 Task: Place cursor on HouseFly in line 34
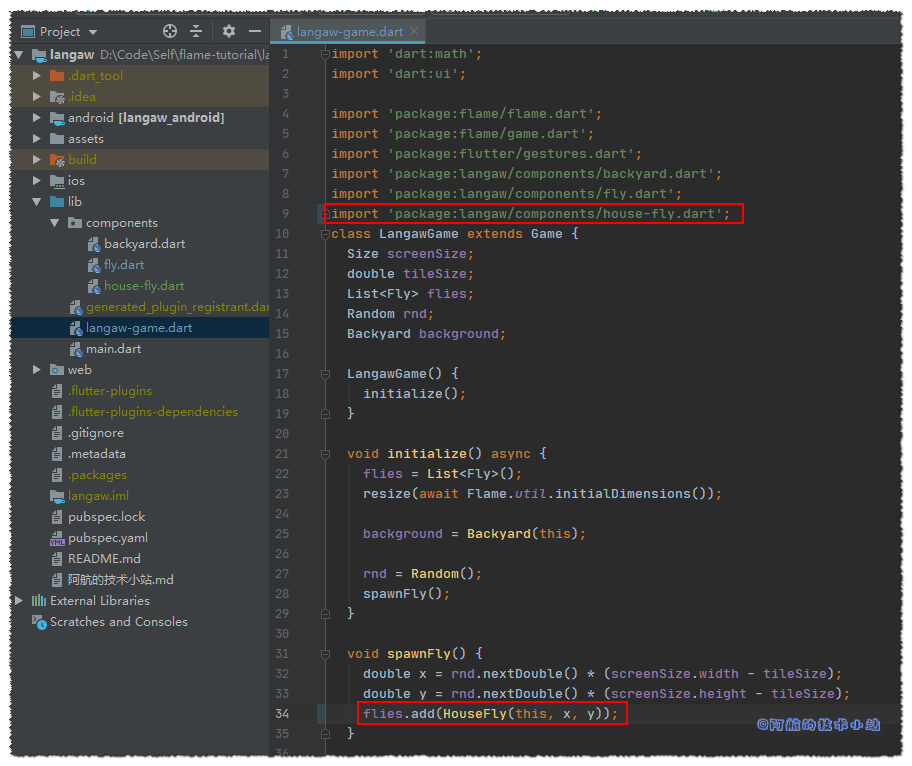474,714
